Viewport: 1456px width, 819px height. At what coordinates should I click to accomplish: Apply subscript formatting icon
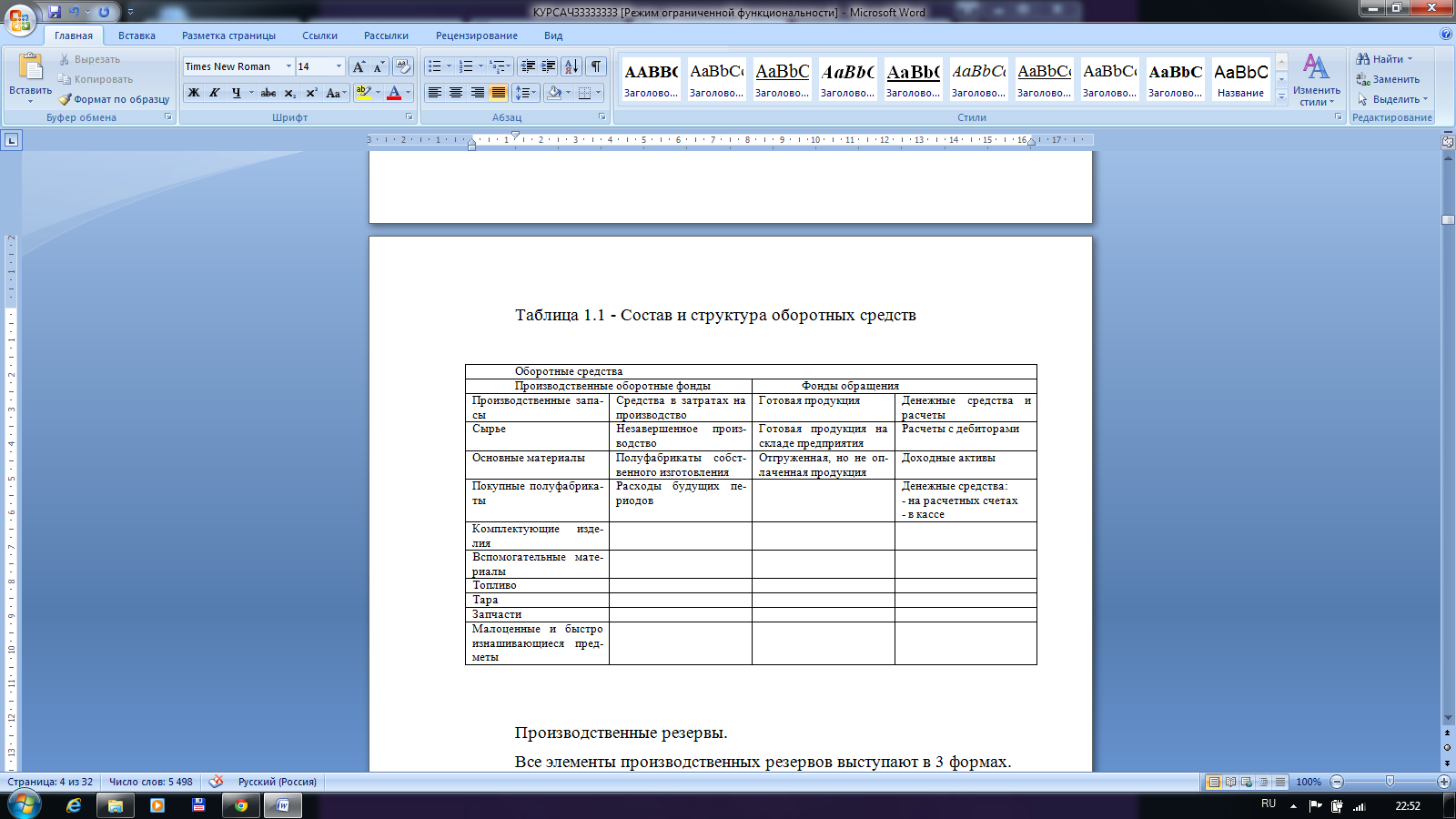click(289, 93)
